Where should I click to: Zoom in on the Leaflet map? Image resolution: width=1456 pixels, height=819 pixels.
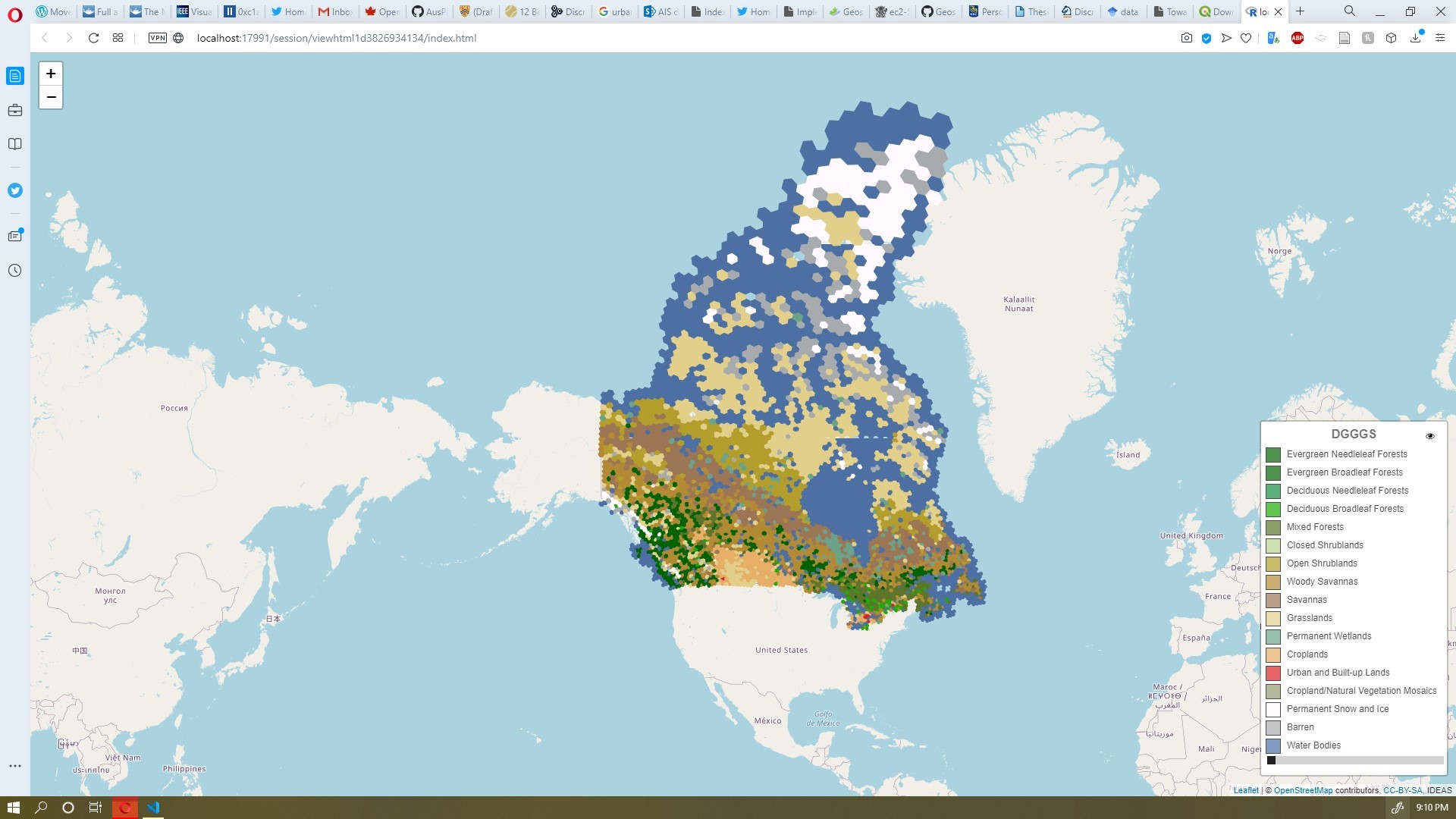point(51,74)
